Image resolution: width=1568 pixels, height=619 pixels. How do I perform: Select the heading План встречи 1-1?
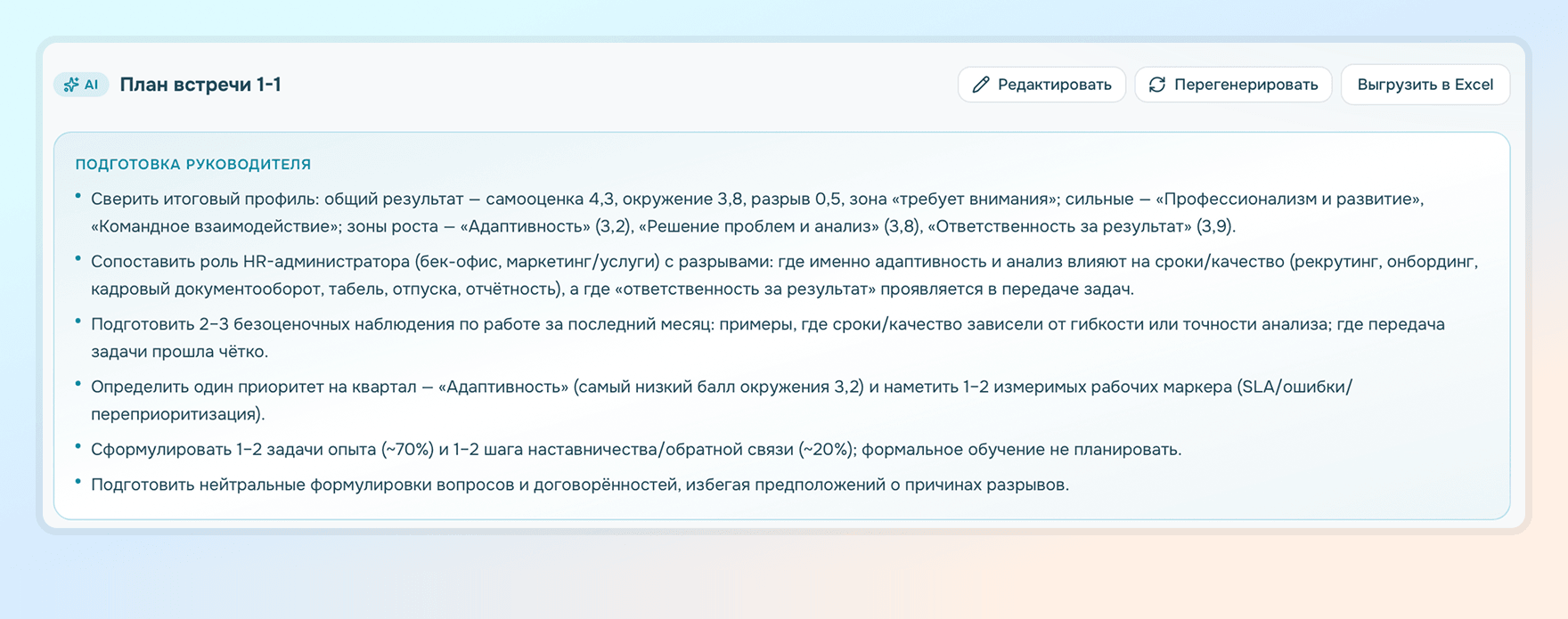coord(200,85)
